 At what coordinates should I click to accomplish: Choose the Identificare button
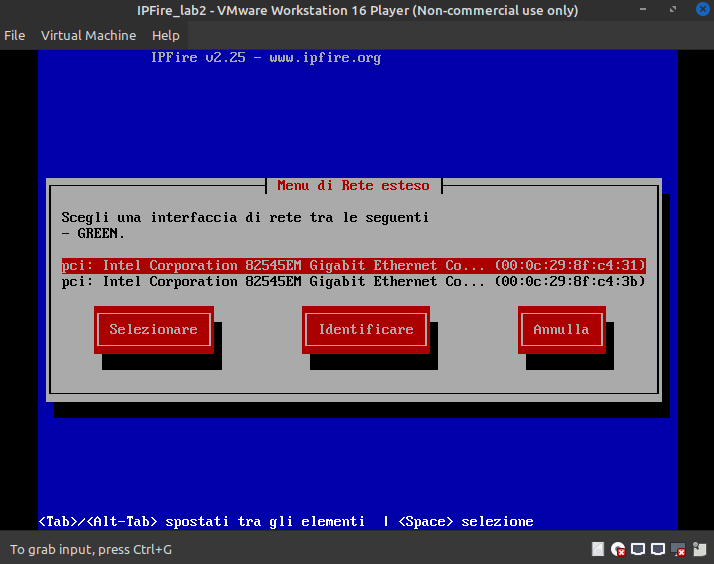[x=366, y=330]
